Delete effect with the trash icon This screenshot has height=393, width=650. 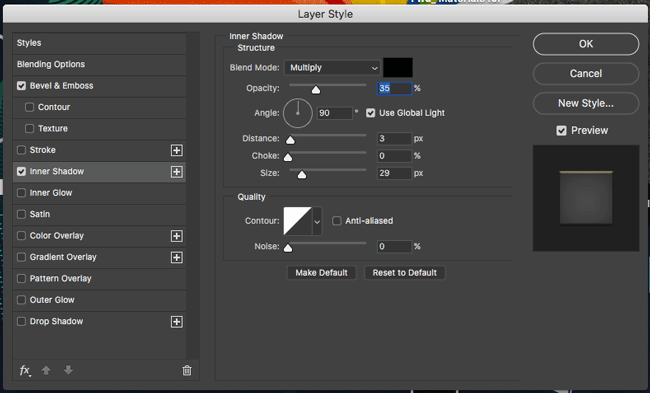(x=187, y=370)
